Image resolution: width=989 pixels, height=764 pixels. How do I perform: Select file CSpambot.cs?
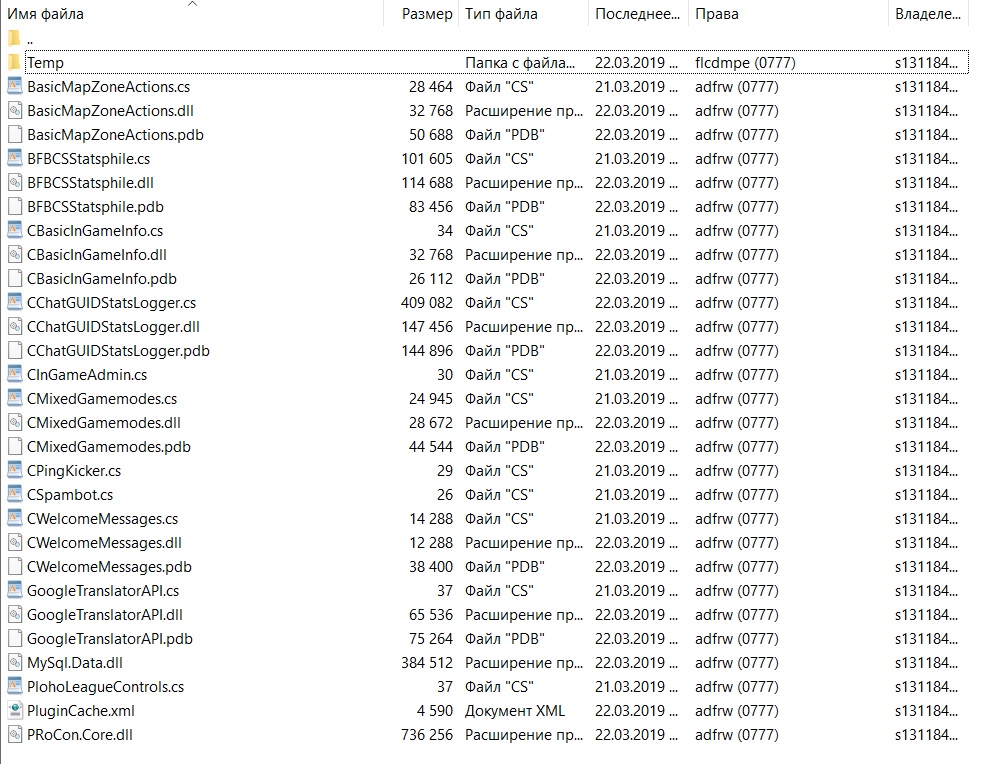tap(70, 495)
